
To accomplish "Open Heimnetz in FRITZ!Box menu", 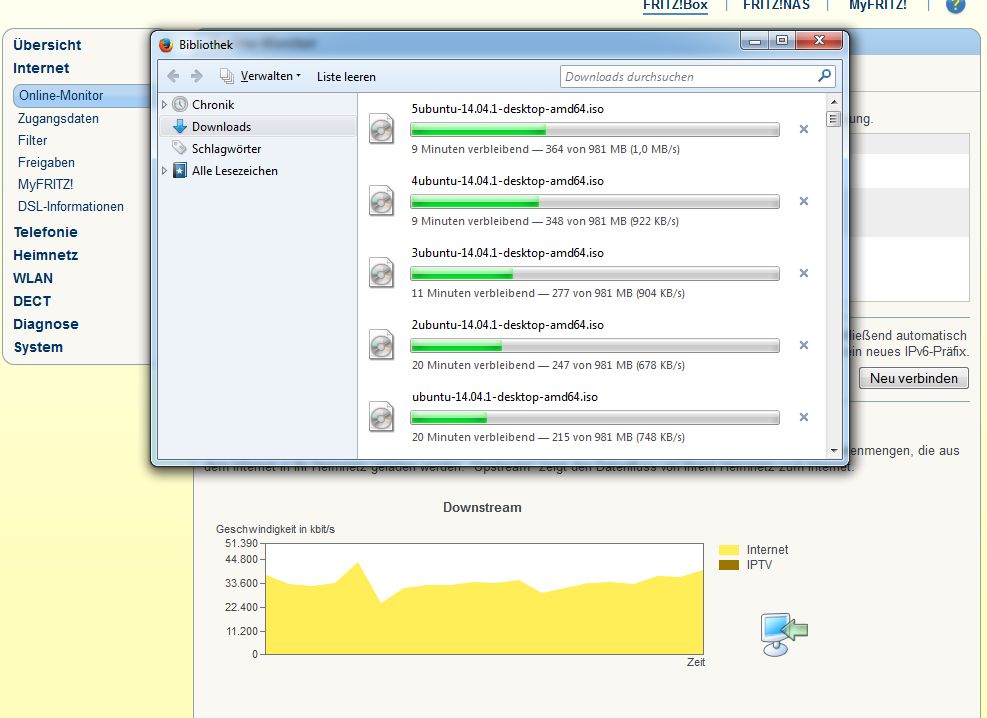I will pos(45,255).
